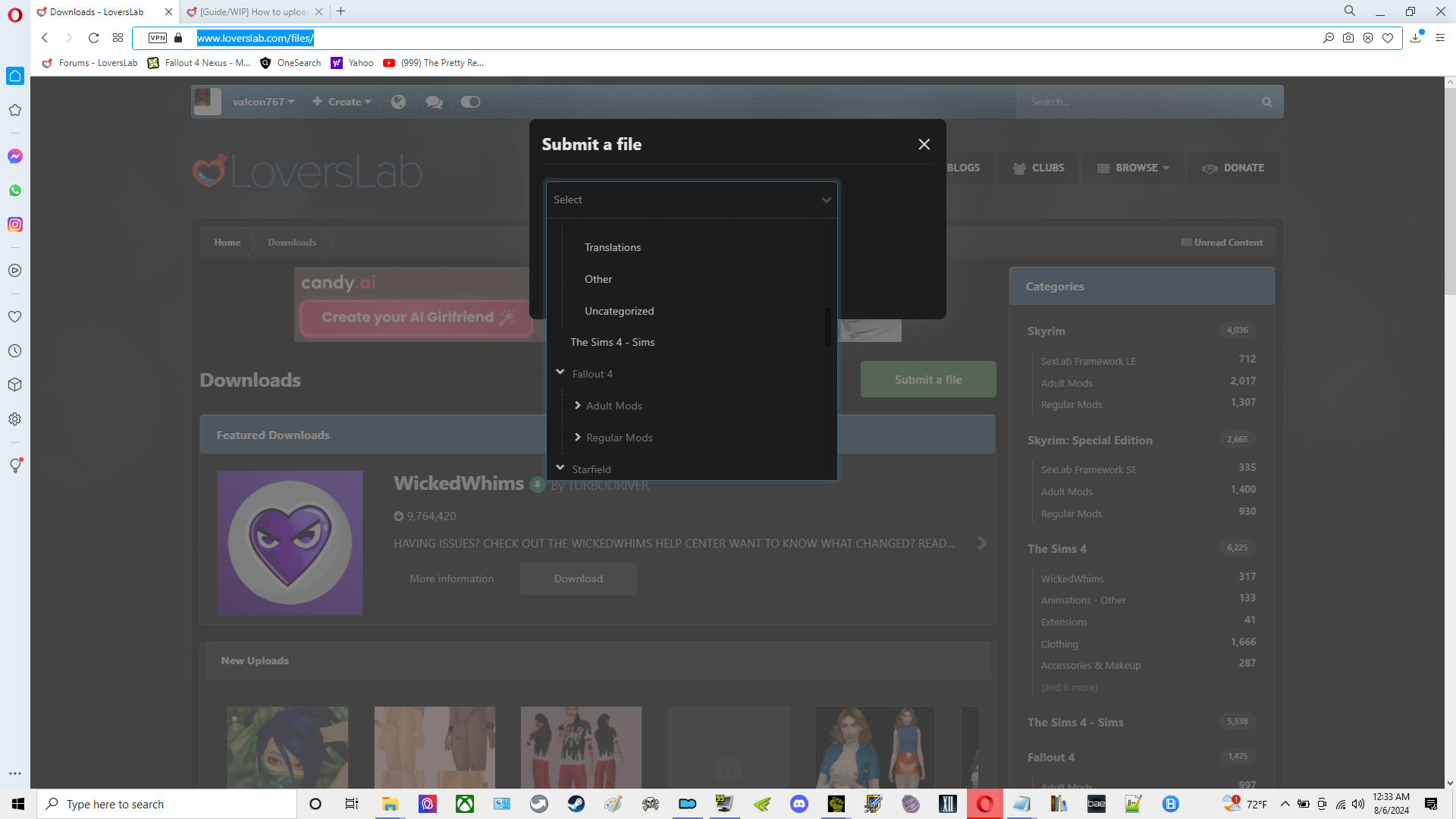Screen dimensions: 1456x819
Task: Open Fallout 4 Nexus bookmark
Action: tap(199, 63)
